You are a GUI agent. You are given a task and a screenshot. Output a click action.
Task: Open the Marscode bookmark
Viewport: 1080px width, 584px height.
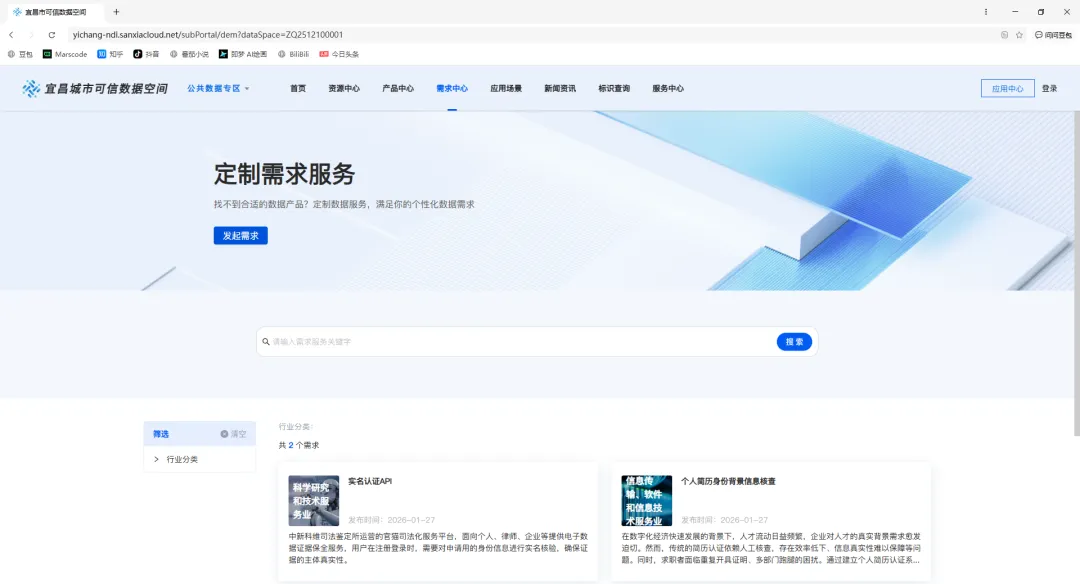pos(63,53)
